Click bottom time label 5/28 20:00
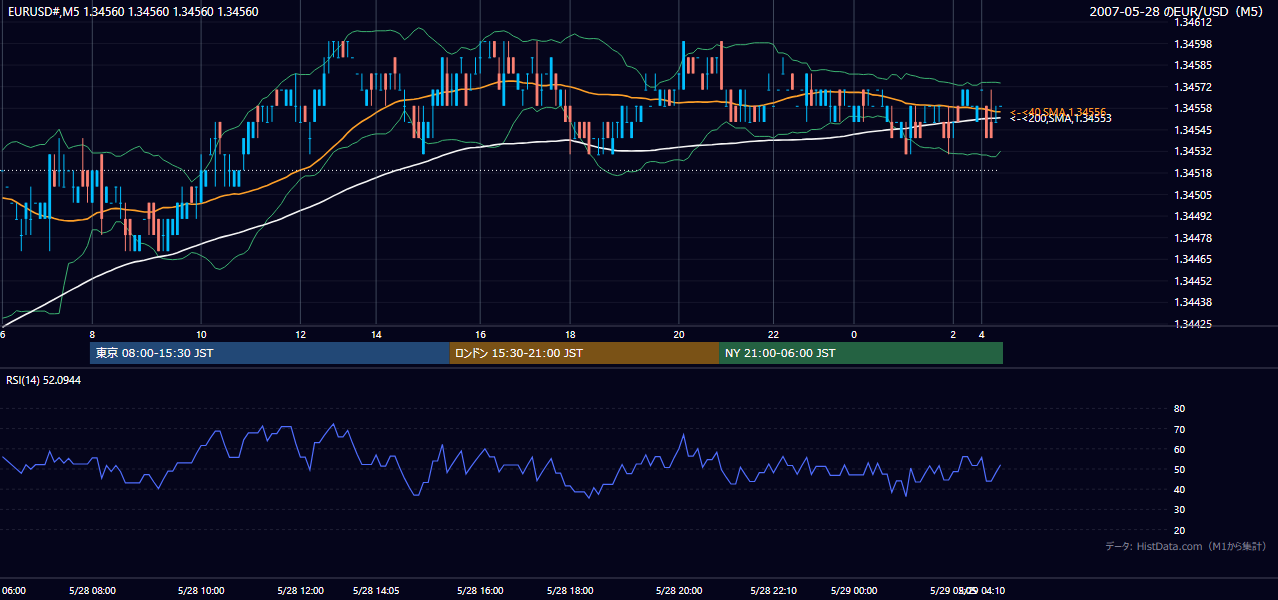 tap(679, 591)
